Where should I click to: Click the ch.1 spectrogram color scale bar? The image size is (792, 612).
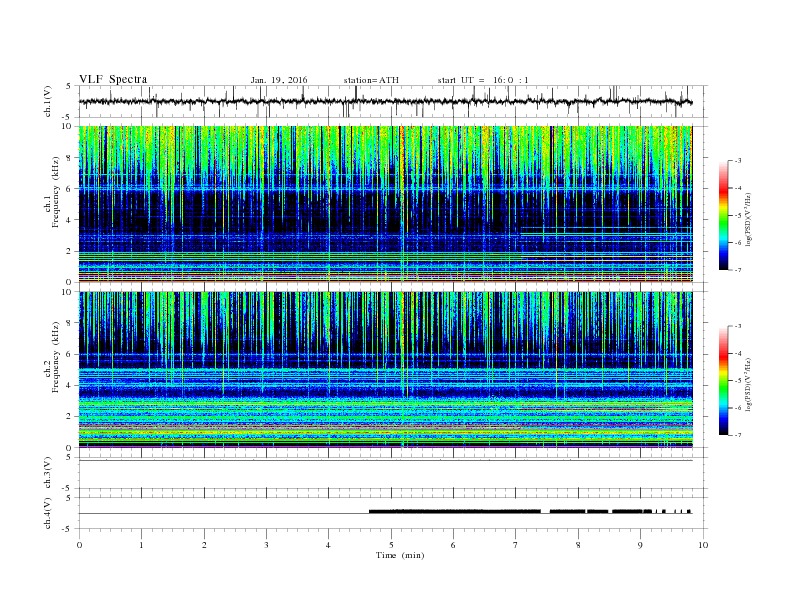724,216
